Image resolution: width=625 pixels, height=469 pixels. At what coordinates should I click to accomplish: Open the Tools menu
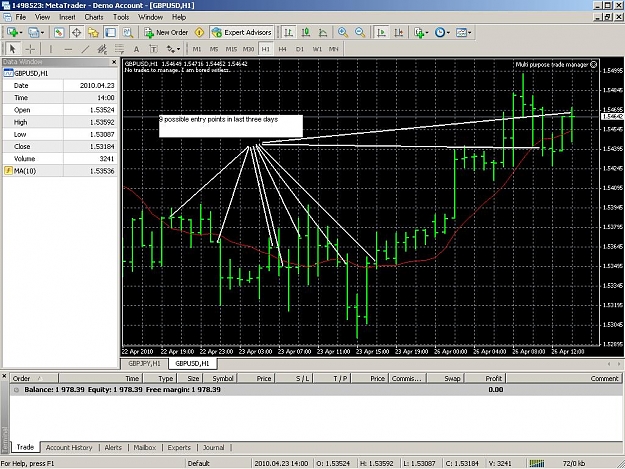point(121,17)
